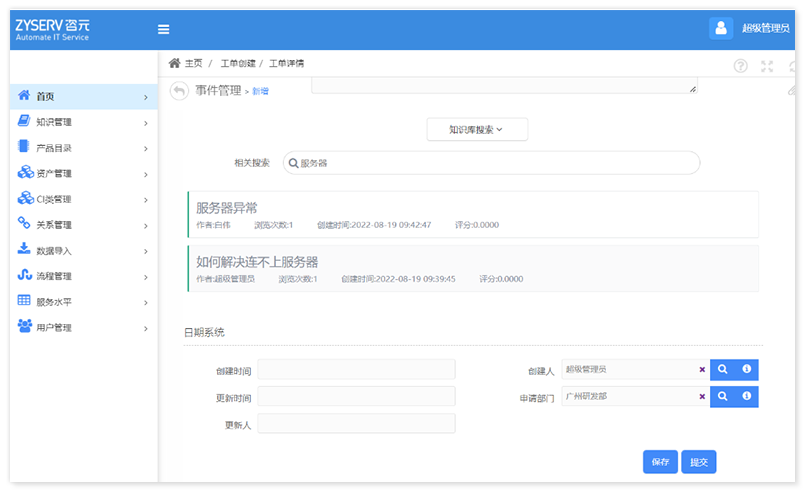Expand the 服务水平 chevron

click(x=146, y=303)
